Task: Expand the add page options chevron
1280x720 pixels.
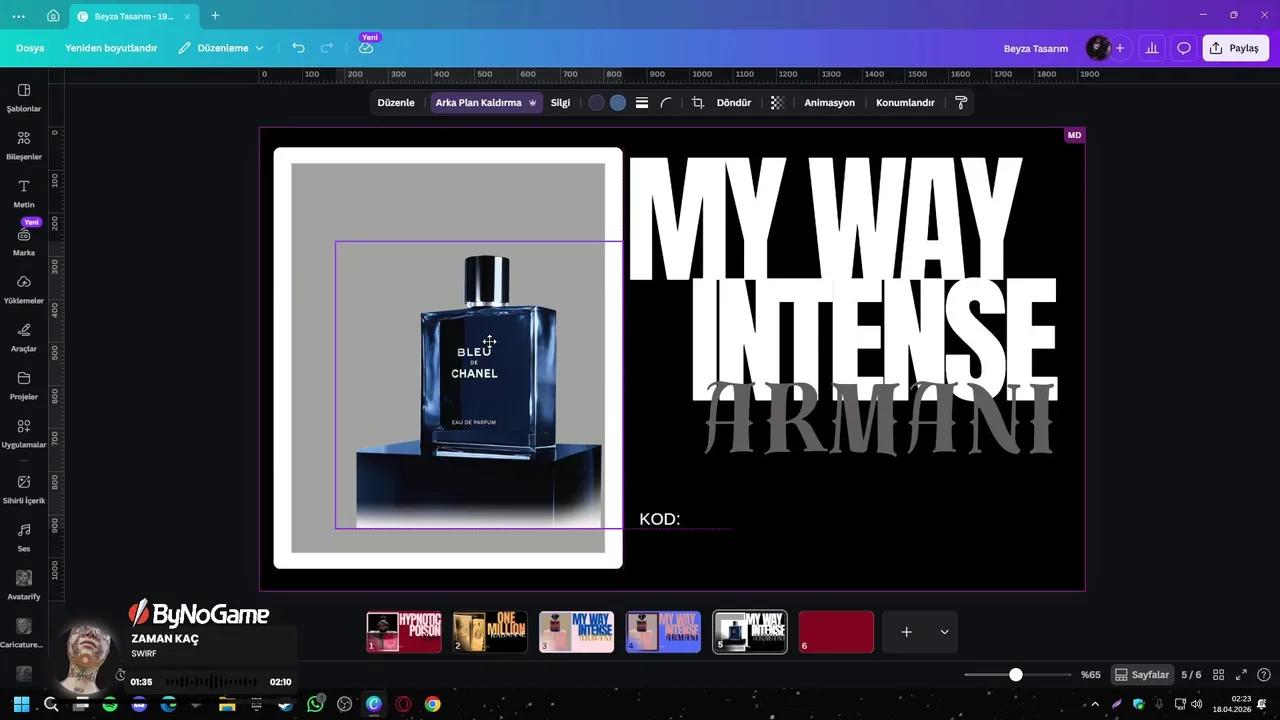Action: coord(944,632)
